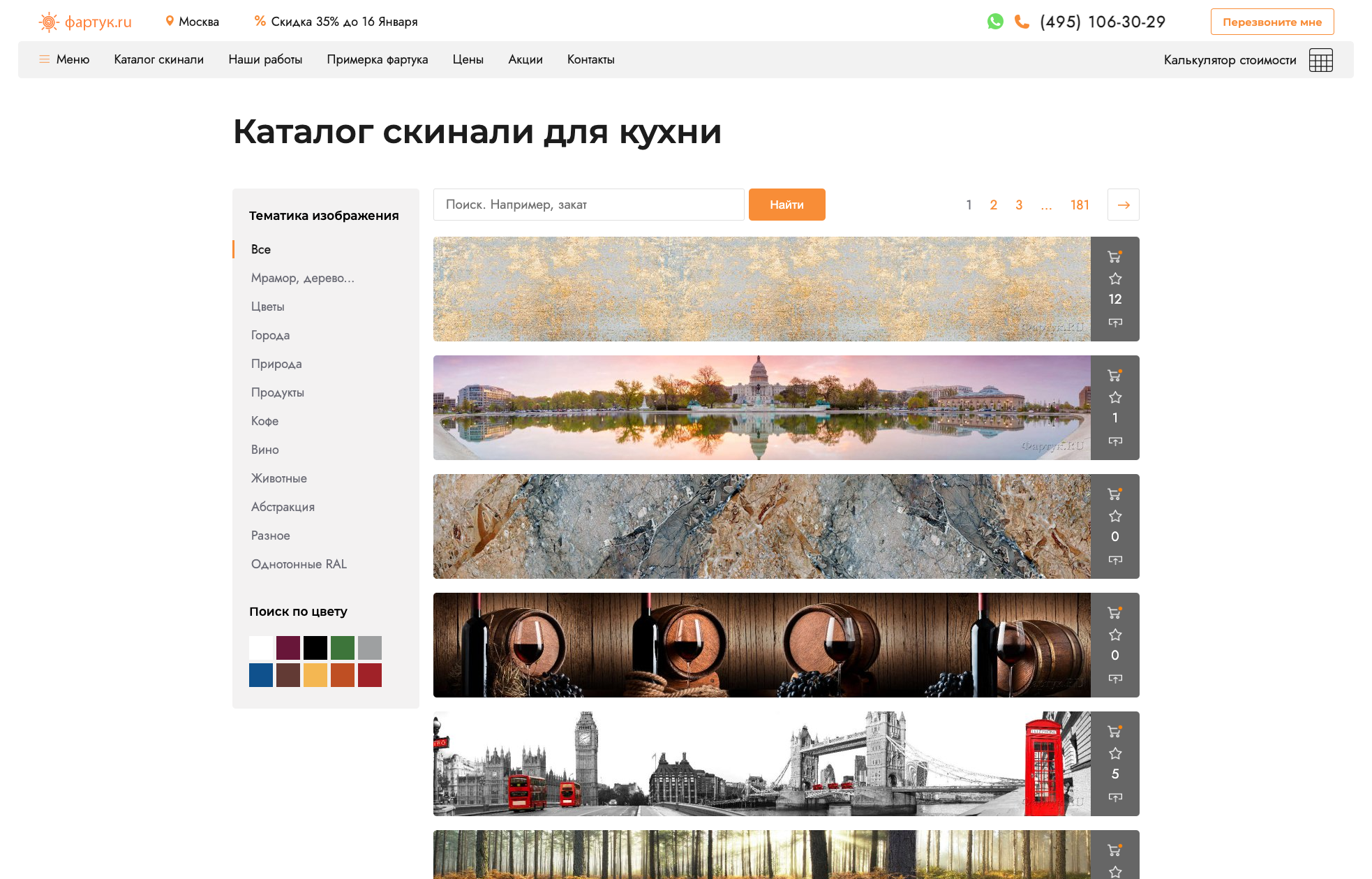Add gold texture skinali to cart
The image size is (1372, 879).
click(1114, 256)
